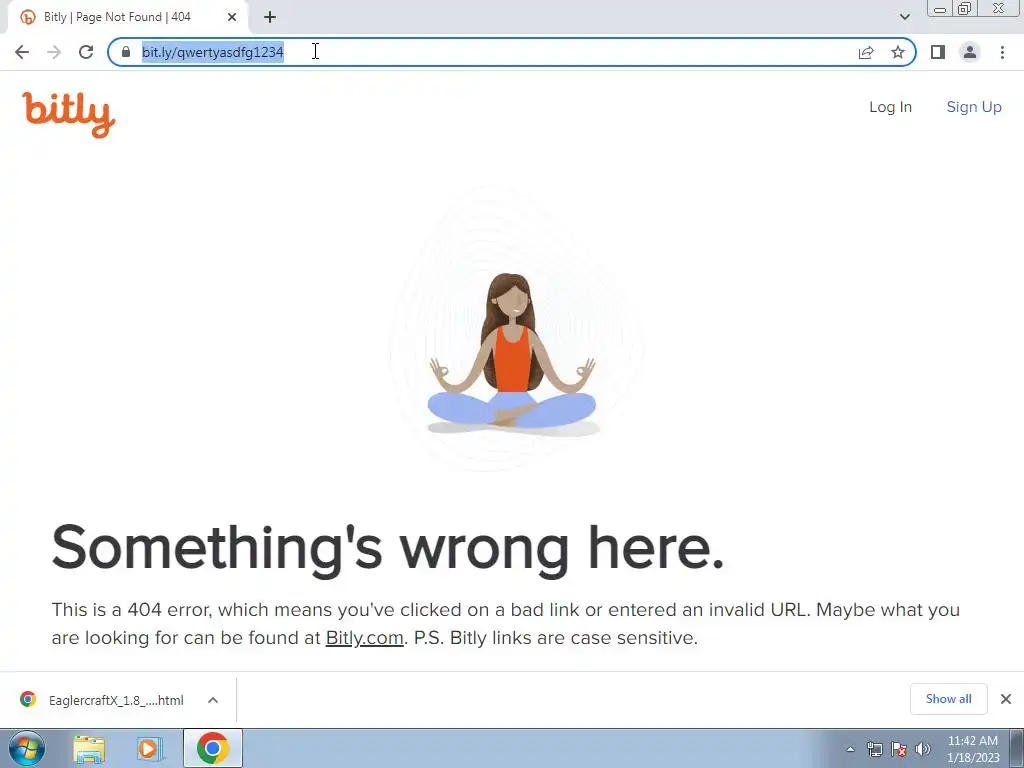Open the Windows Start menu
The width and height of the screenshot is (1024, 768).
click(x=27, y=748)
